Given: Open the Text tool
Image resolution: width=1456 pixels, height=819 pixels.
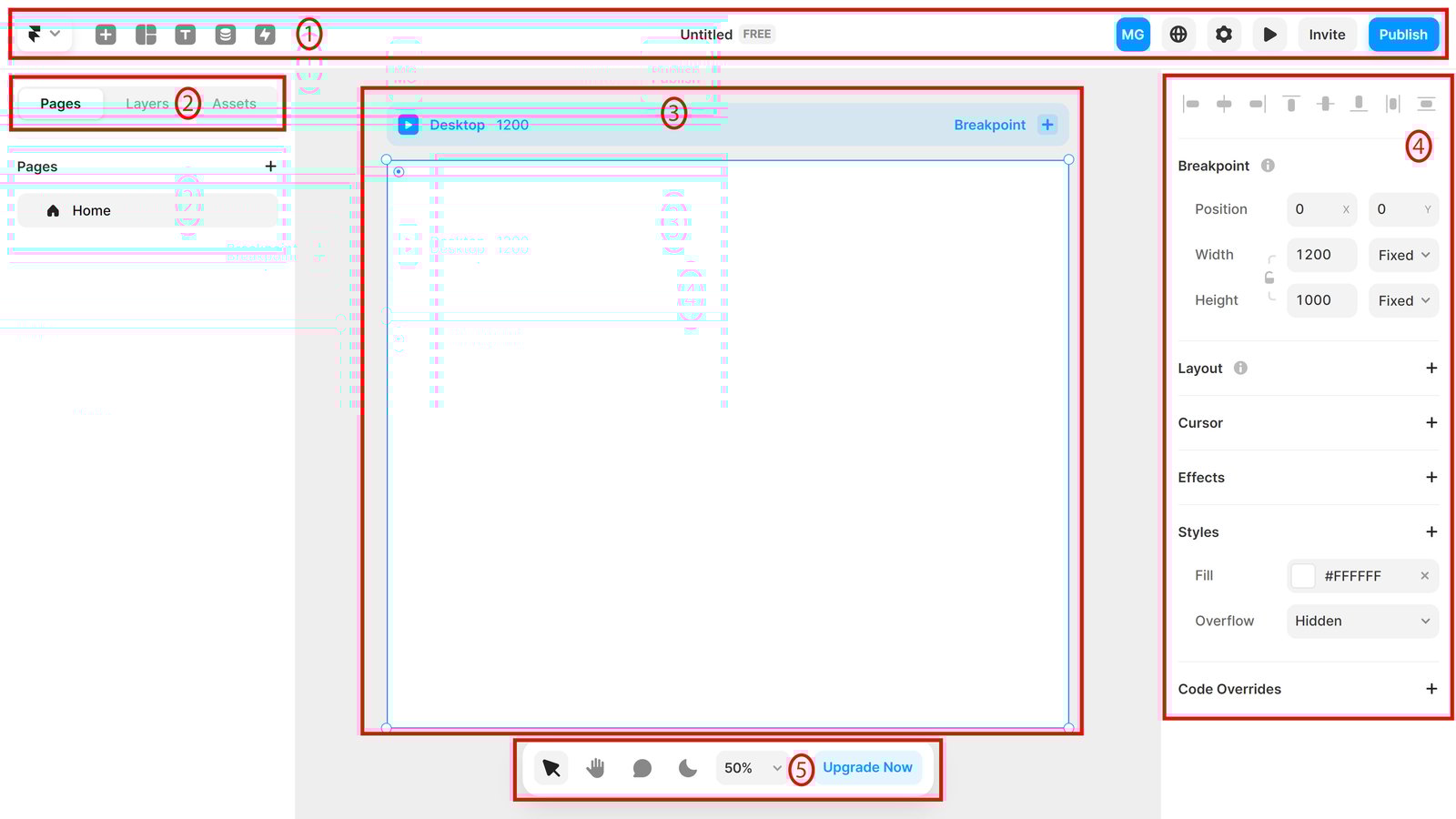Looking at the screenshot, I should pos(185,34).
